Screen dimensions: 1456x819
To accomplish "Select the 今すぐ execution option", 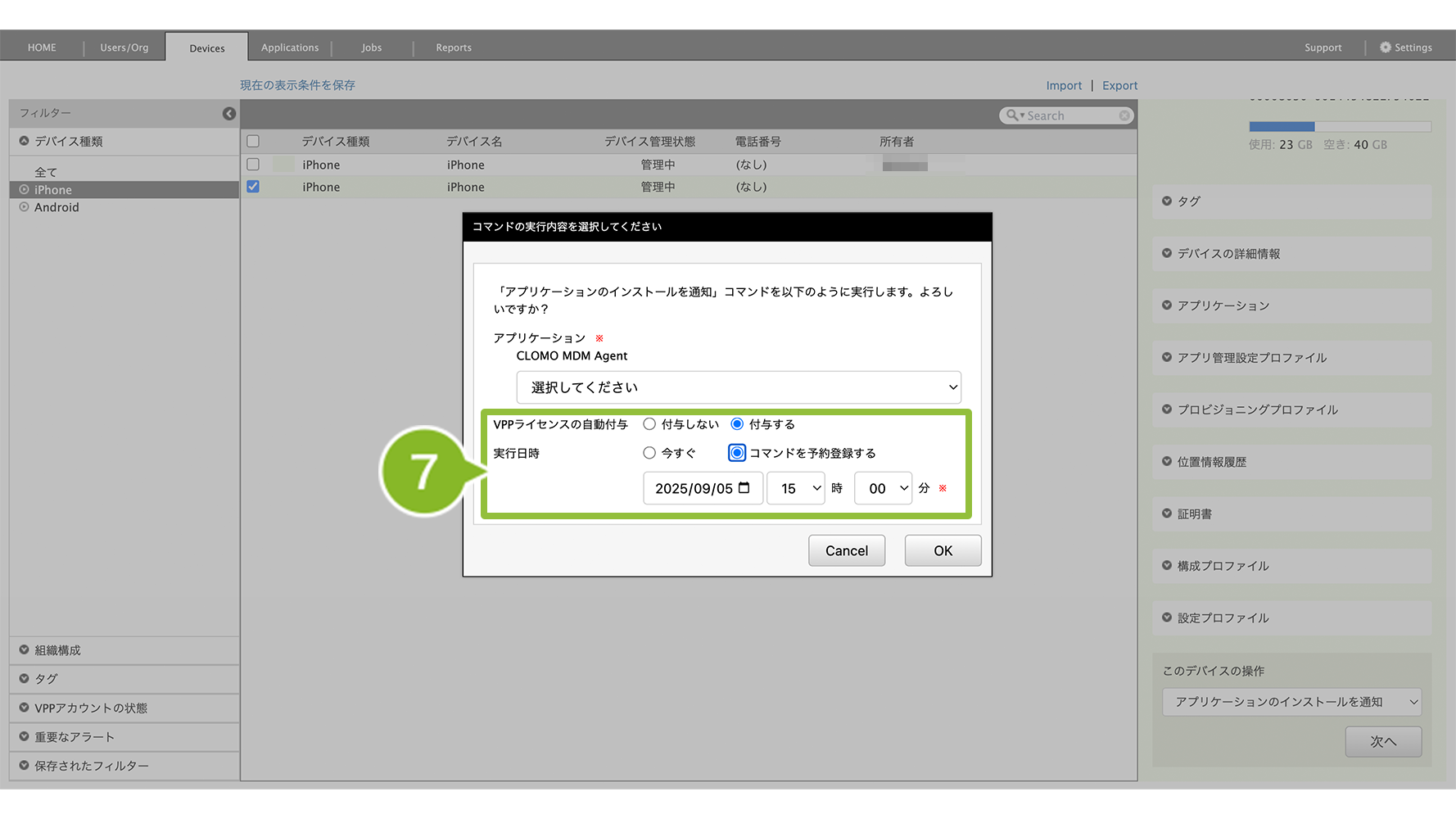I will pos(649,453).
